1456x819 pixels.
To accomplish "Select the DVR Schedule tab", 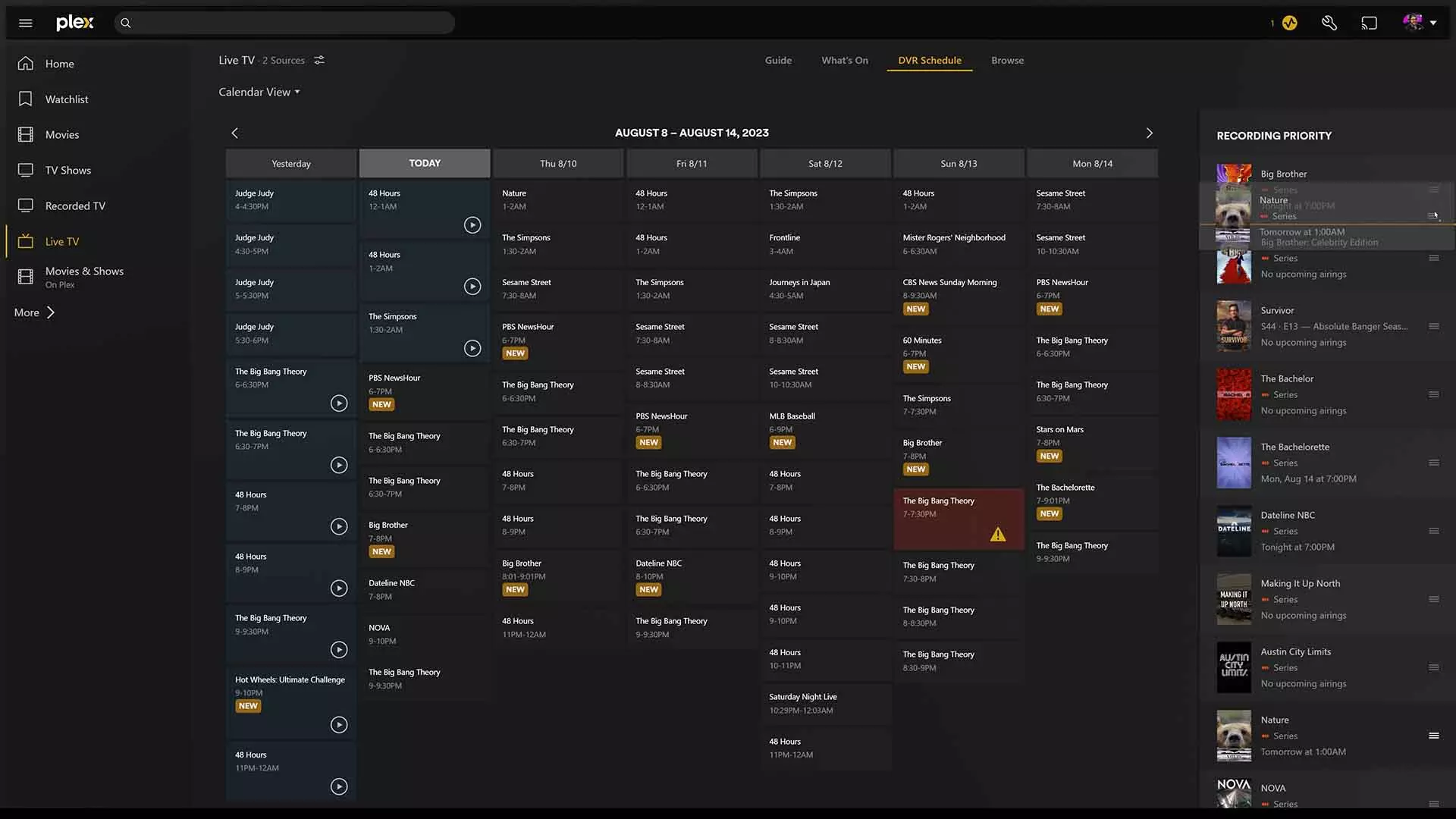I will (930, 60).
